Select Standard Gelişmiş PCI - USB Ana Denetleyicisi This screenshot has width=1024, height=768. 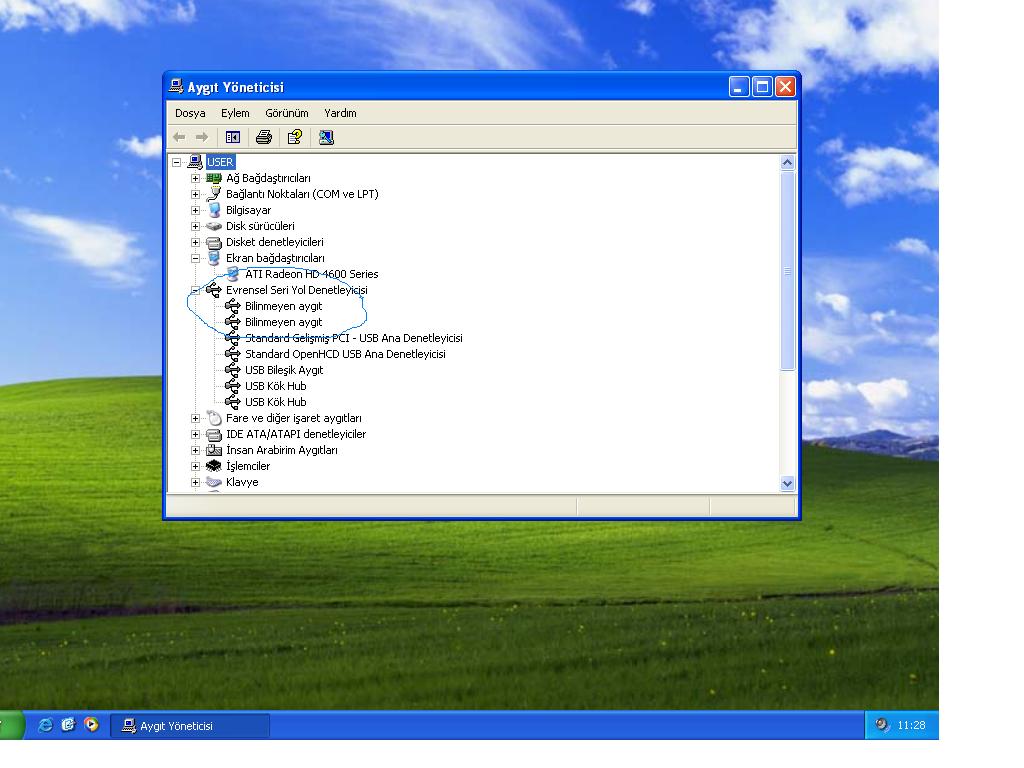tap(353, 338)
